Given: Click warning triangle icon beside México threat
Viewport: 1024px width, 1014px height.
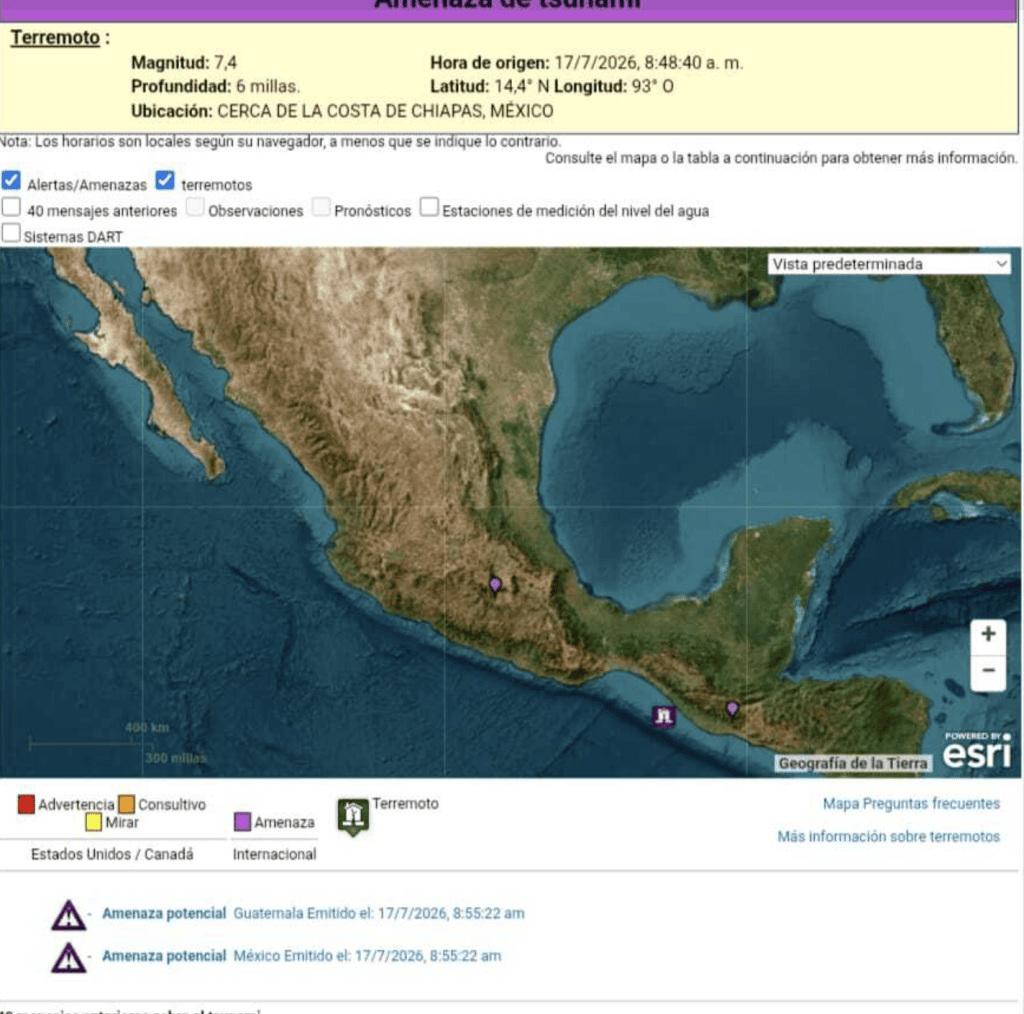Looking at the screenshot, I should (69, 958).
